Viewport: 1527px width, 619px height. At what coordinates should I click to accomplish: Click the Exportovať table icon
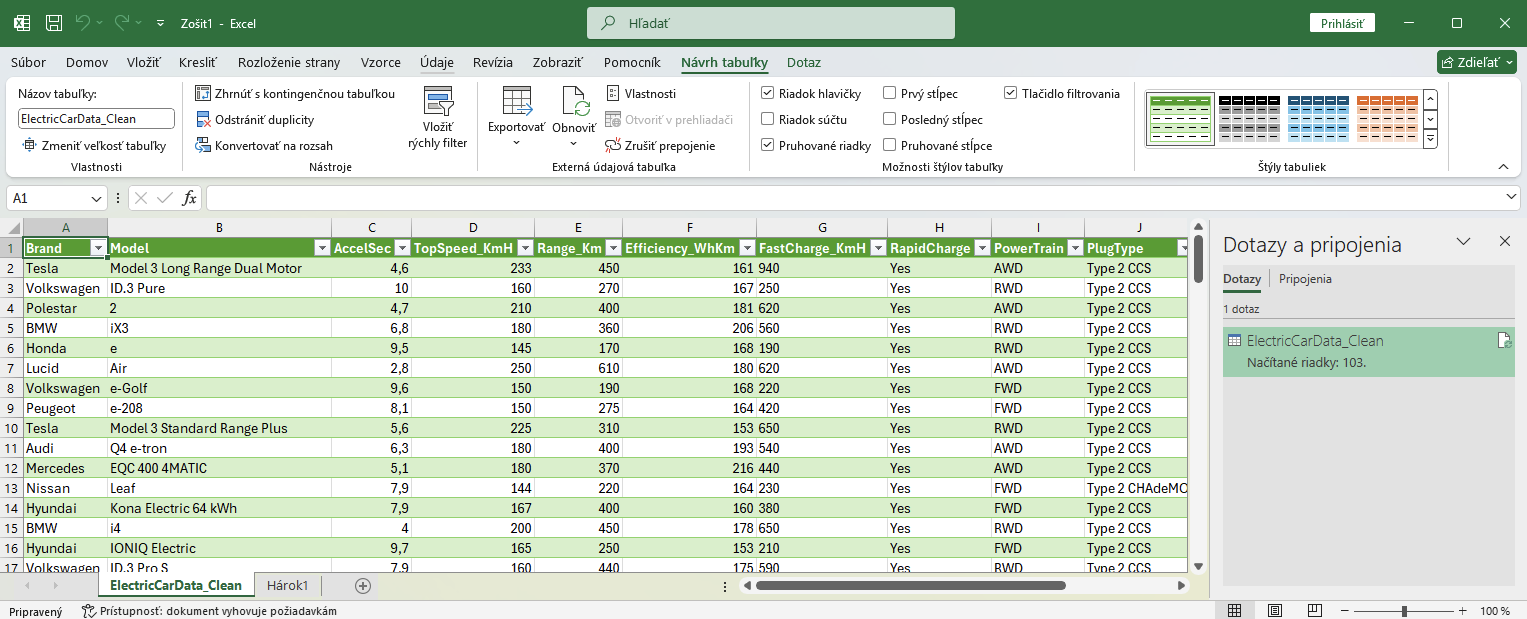[517, 102]
